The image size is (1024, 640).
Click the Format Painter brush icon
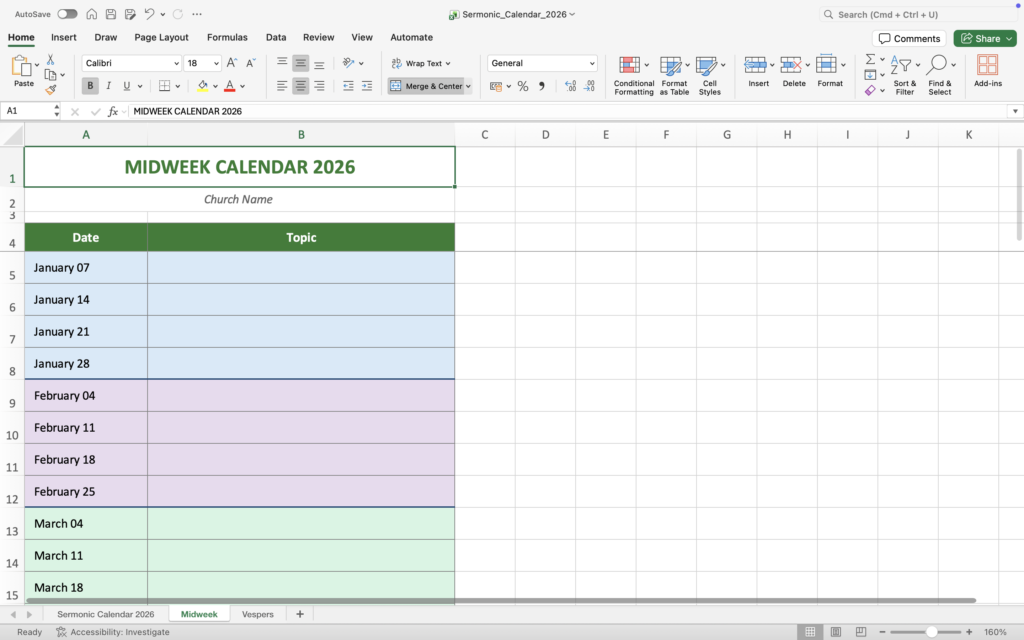[50, 90]
